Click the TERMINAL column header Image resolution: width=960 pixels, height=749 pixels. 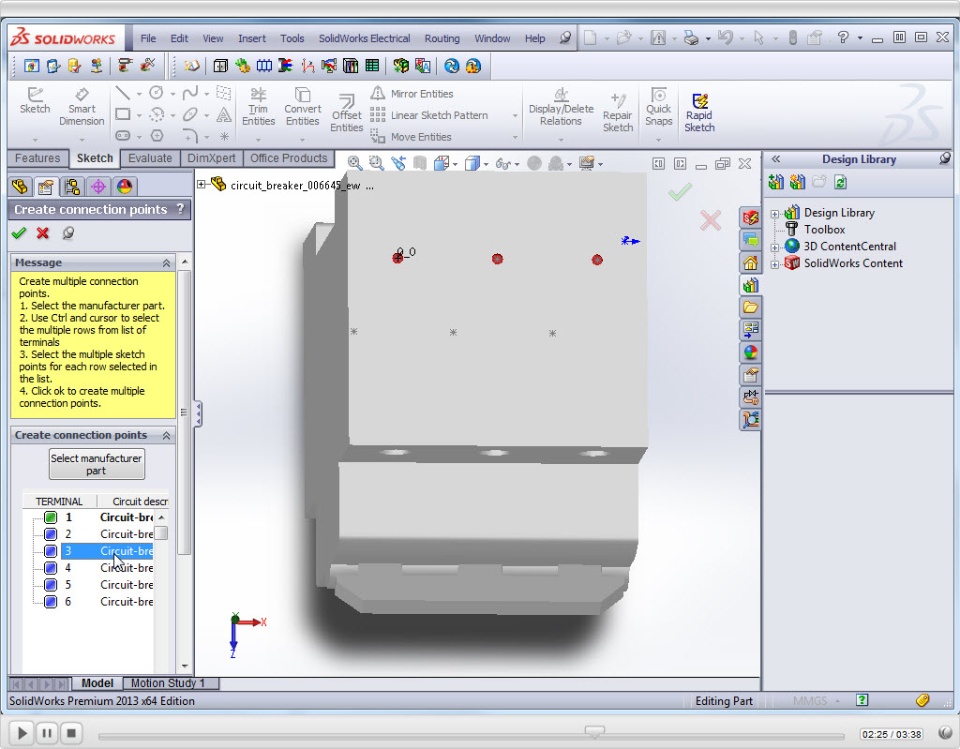click(59, 501)
